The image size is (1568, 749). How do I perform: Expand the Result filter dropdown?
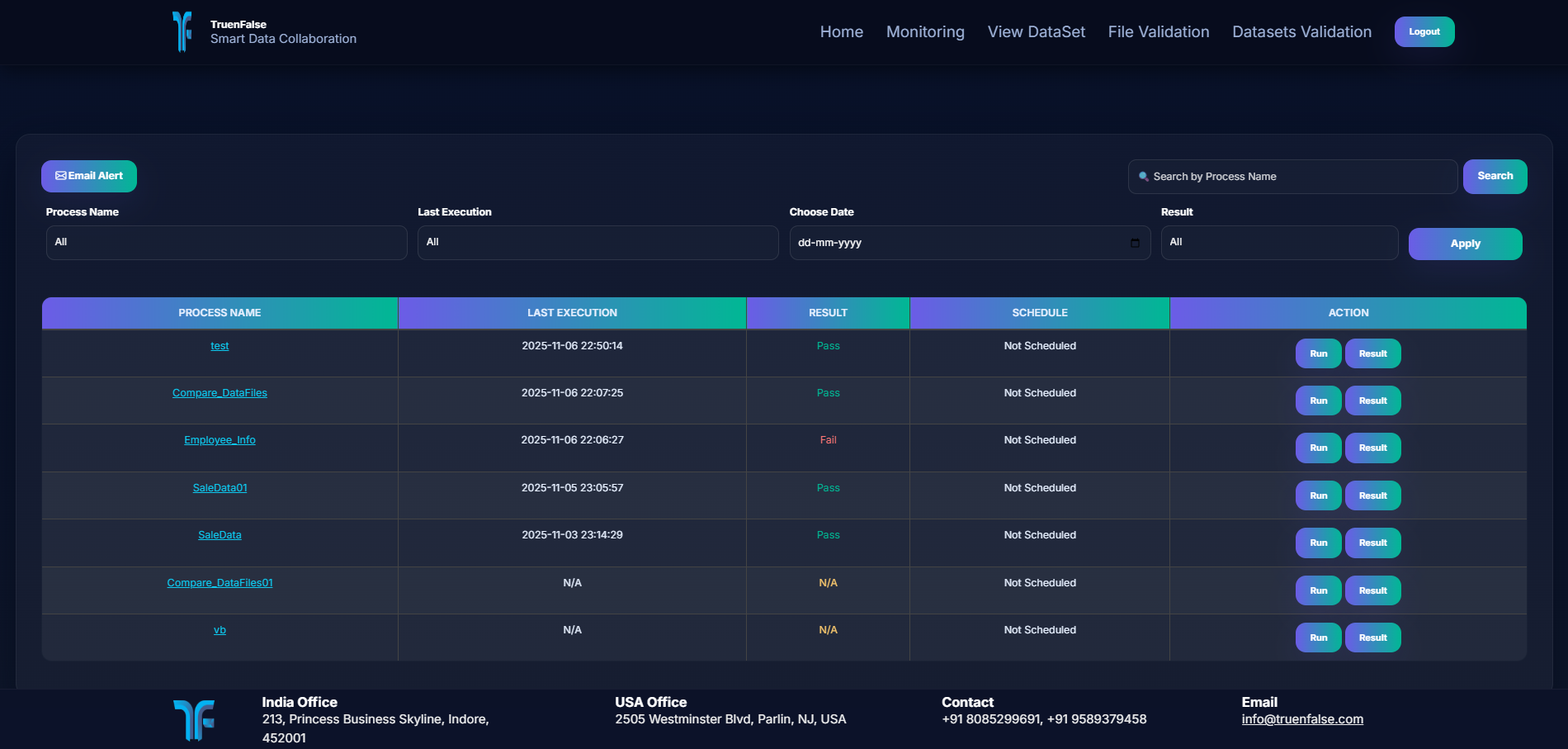(x=1280, y=243)
